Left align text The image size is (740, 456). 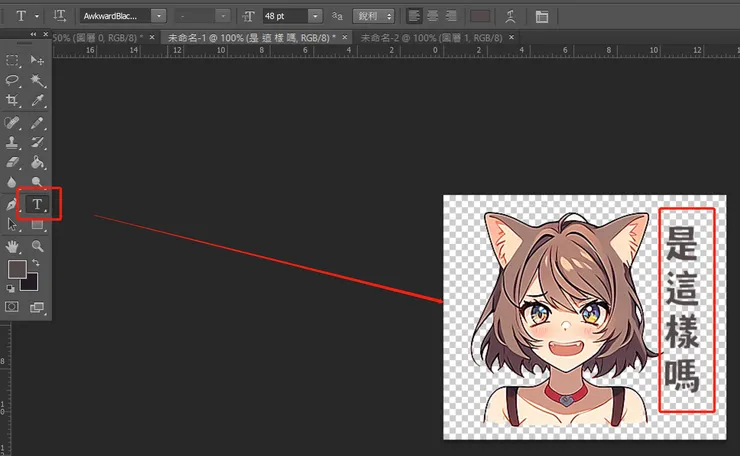coord(414,16)
